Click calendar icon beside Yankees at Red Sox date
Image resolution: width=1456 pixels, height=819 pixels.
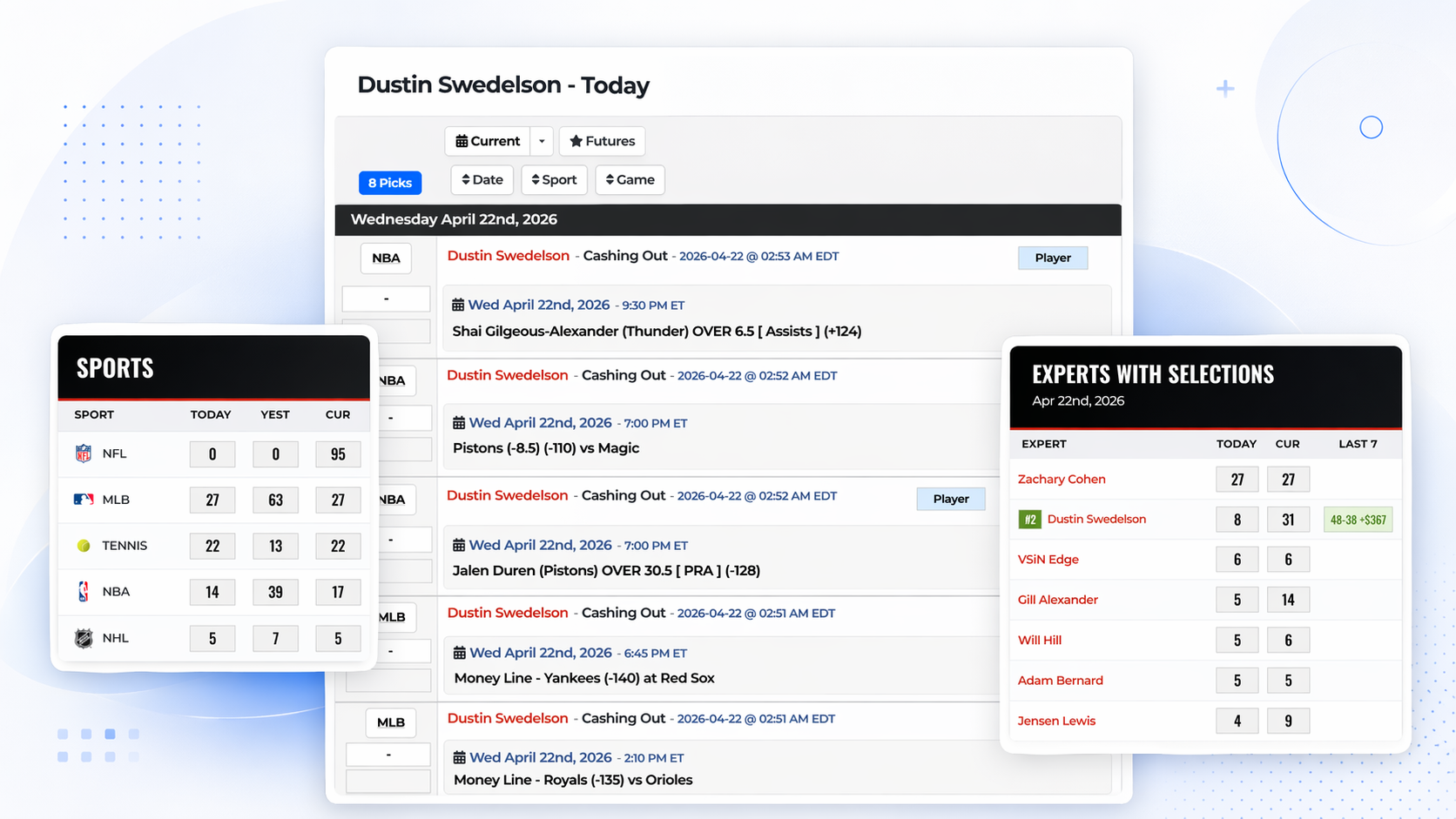[x=459, y=653]
